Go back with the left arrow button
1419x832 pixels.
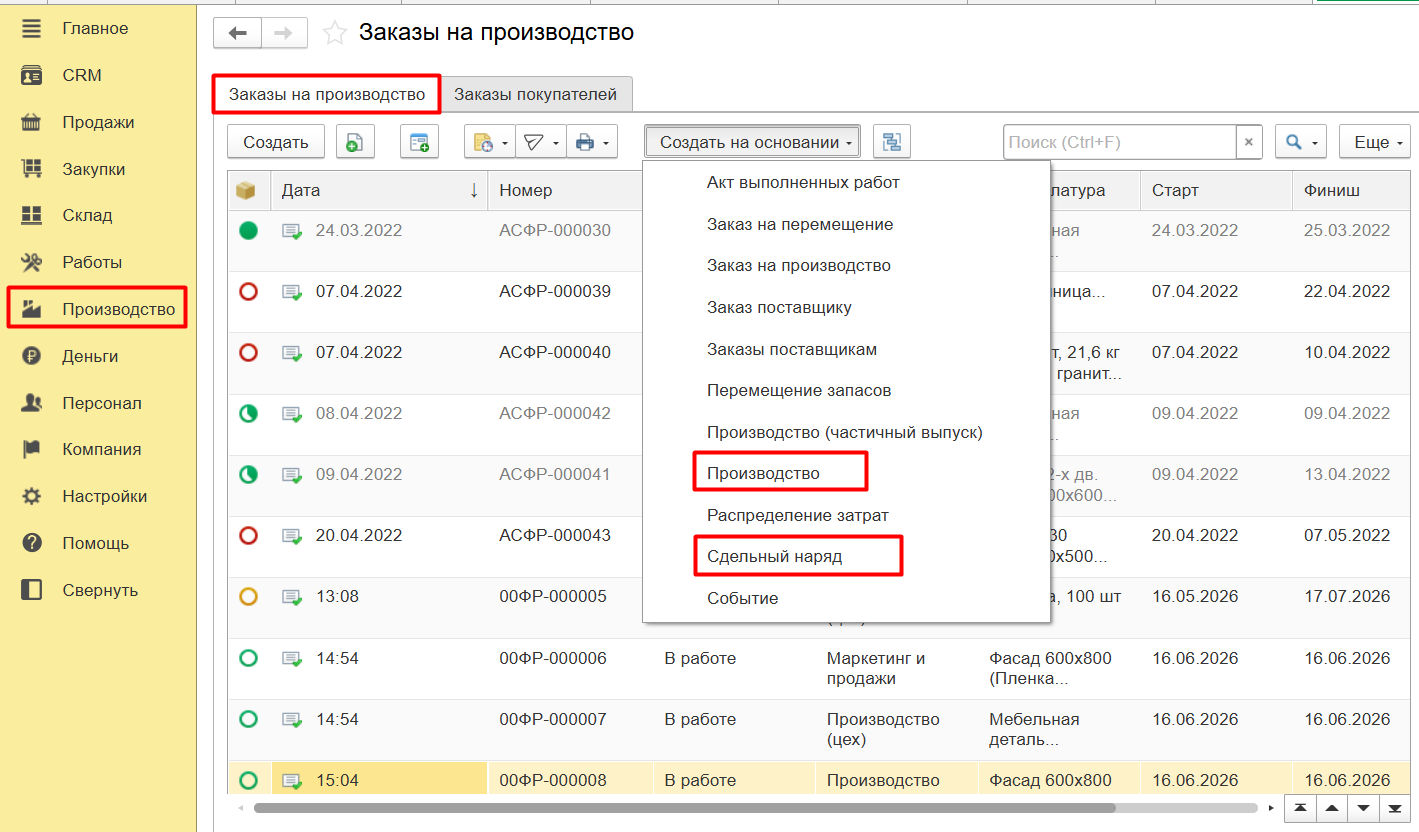click(237, 33)
